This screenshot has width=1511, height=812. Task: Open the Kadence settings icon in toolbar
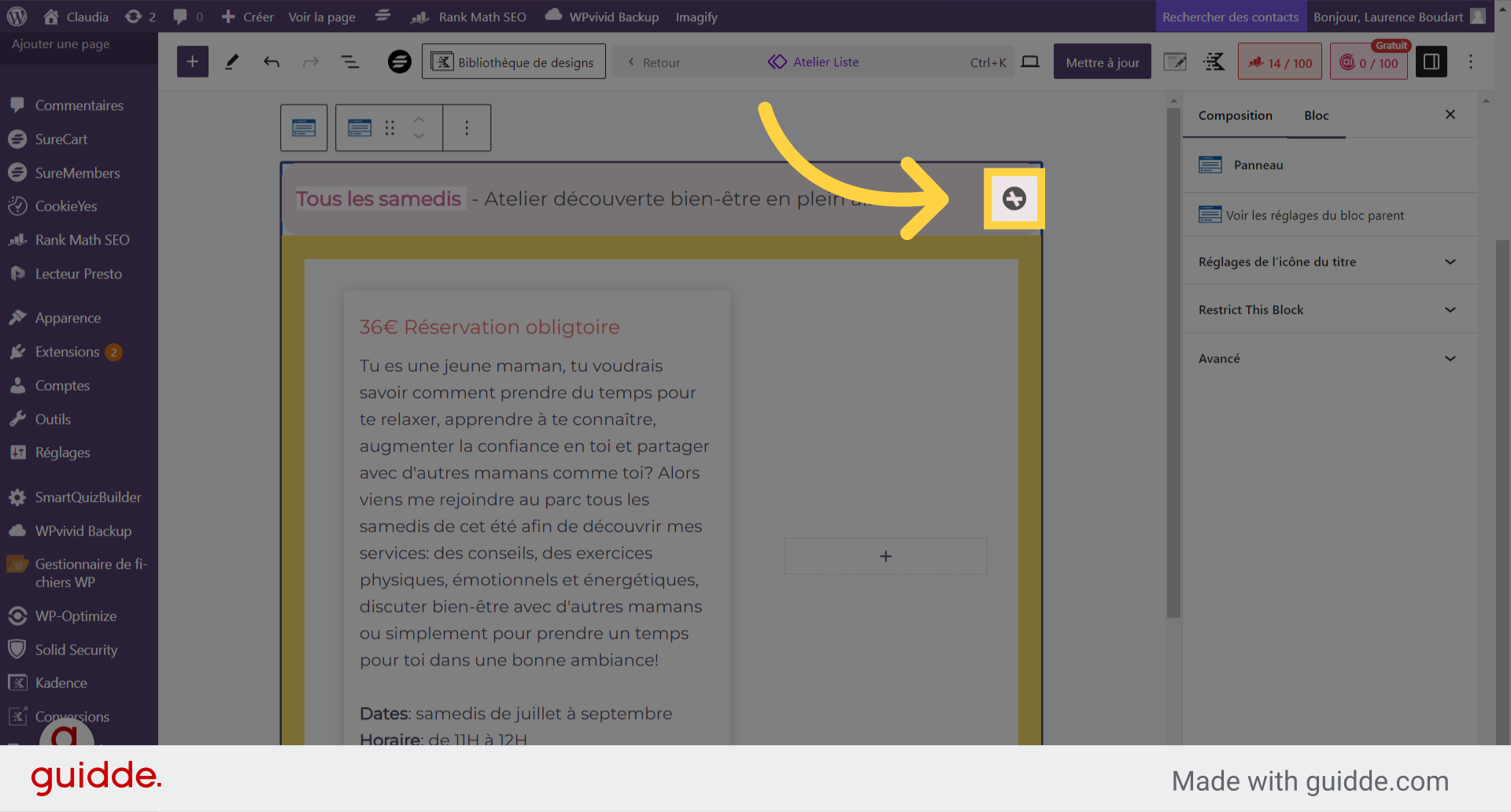pos(1214,61)
